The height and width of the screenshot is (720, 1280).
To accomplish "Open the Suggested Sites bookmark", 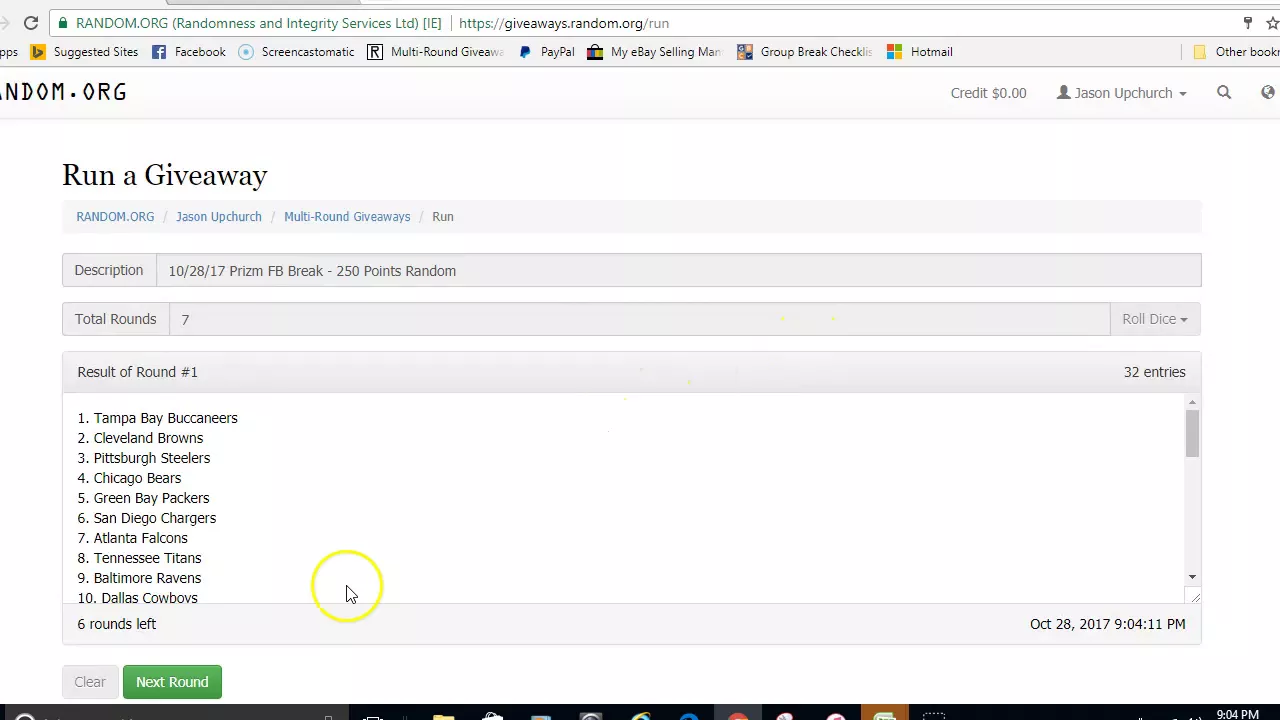I will pyautogui.click(x=85, y=52).
